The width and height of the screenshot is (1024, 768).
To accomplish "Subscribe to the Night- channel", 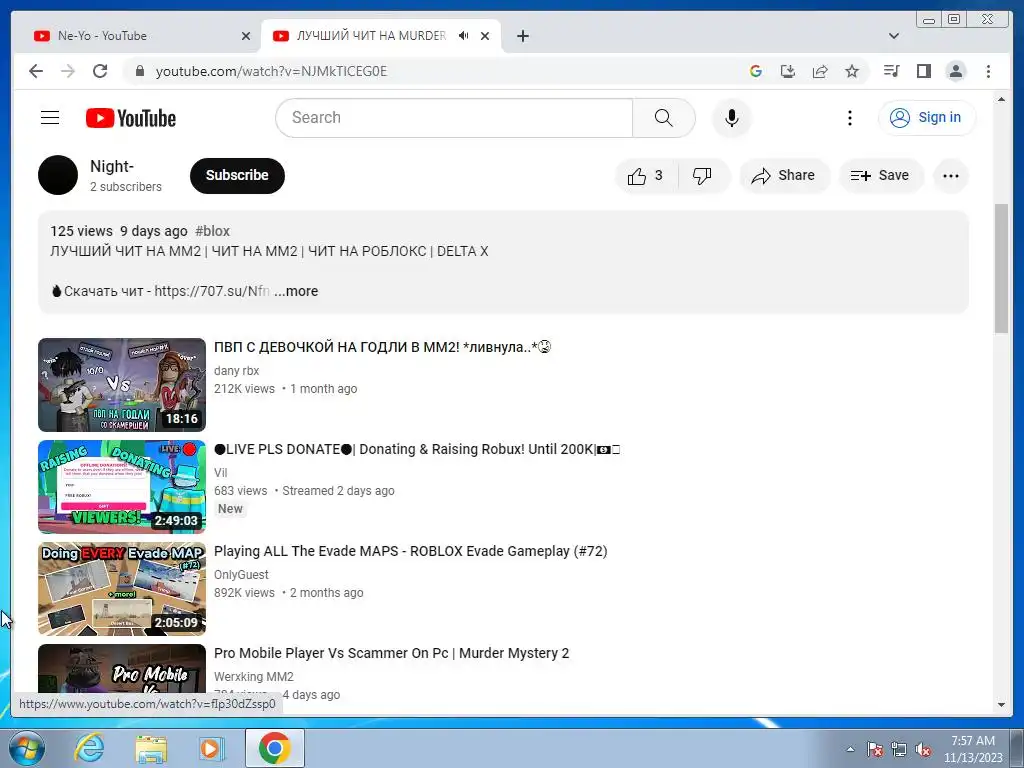I will (x=237, y=176).
